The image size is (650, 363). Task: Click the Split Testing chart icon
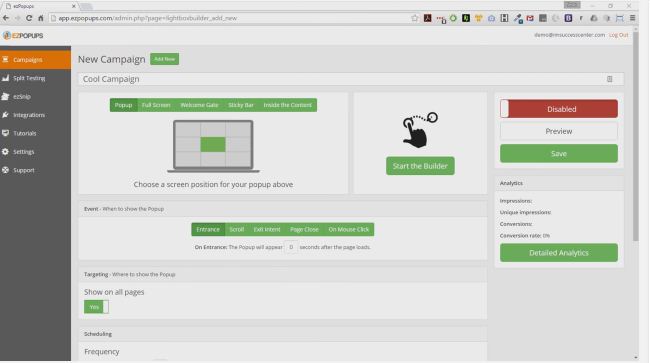(x=5, y=78)
